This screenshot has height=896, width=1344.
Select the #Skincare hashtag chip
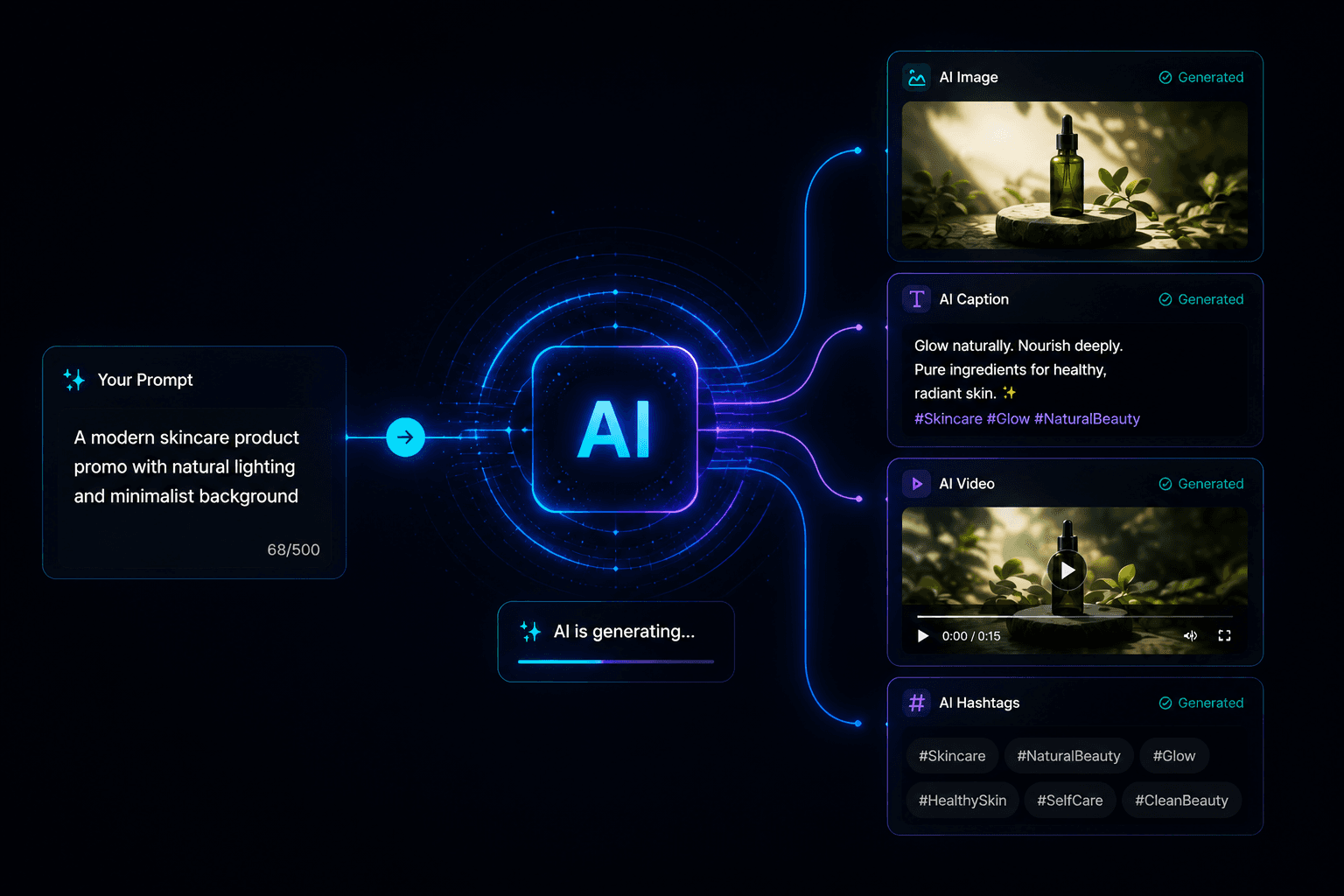click(952, 756)
